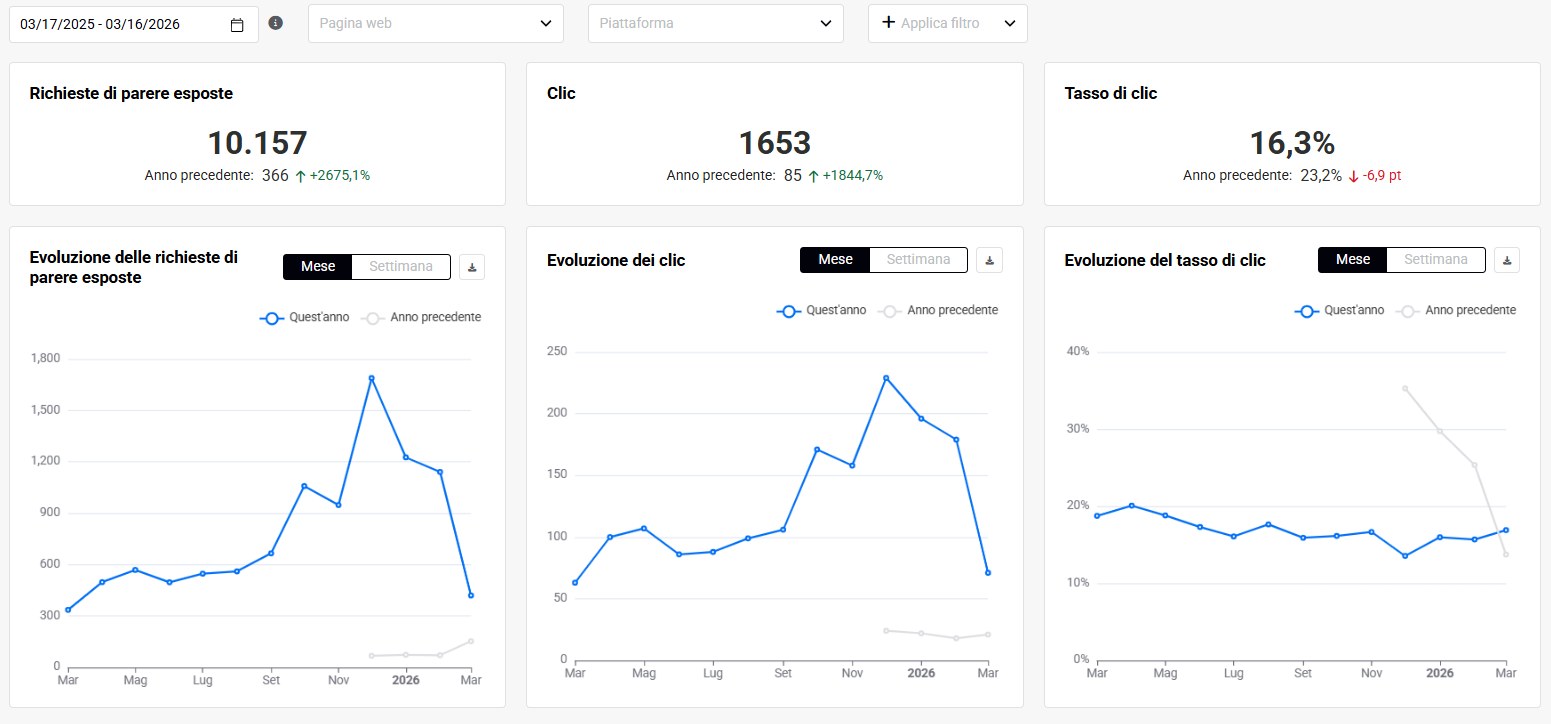Toggle Quest'anno legend in richieste esposte chart
The image size is (1551, 724).
[x=304, y=318]
